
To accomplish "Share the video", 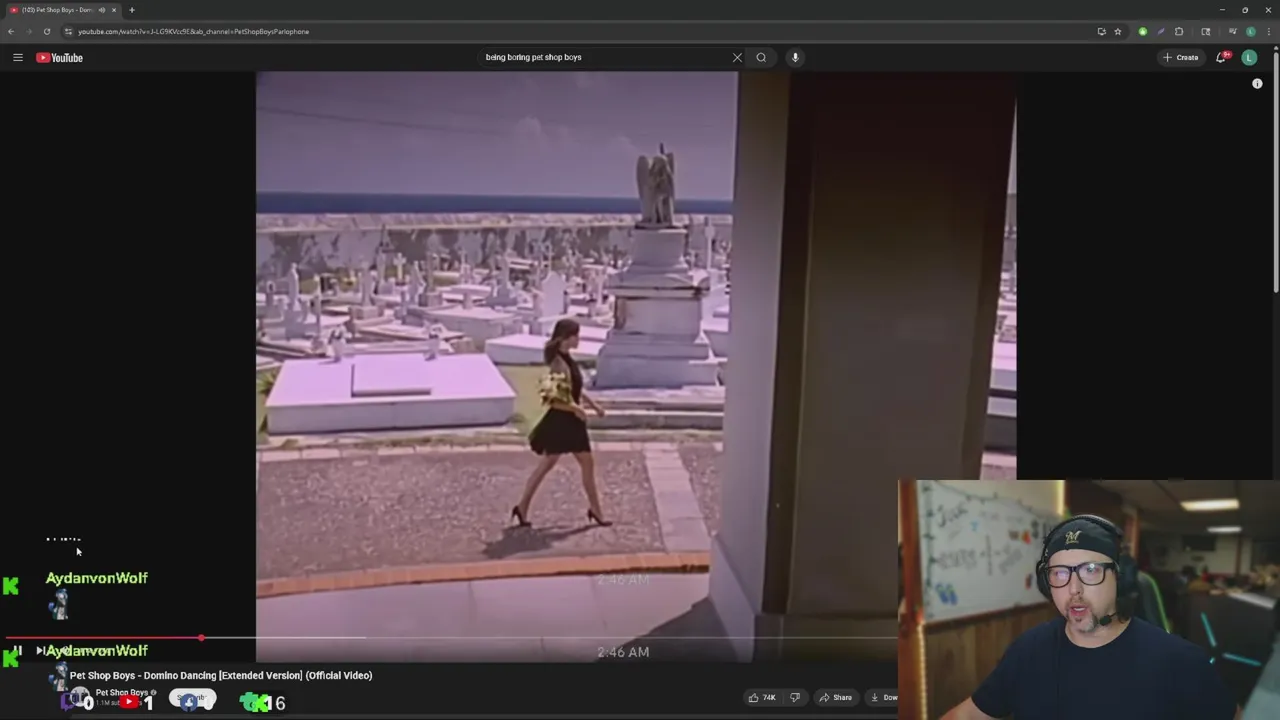I will [x=835, y=697].
